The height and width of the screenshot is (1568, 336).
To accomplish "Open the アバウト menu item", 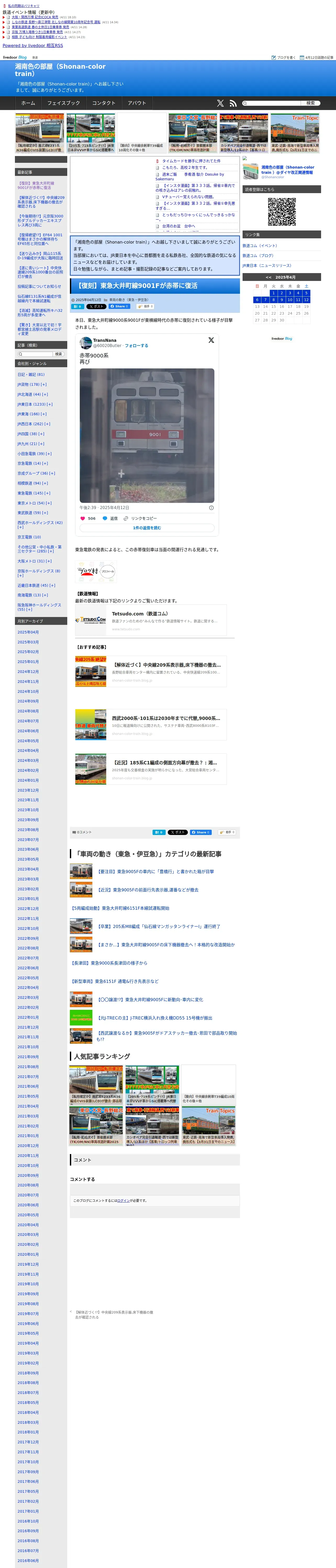I will (137, 103).
